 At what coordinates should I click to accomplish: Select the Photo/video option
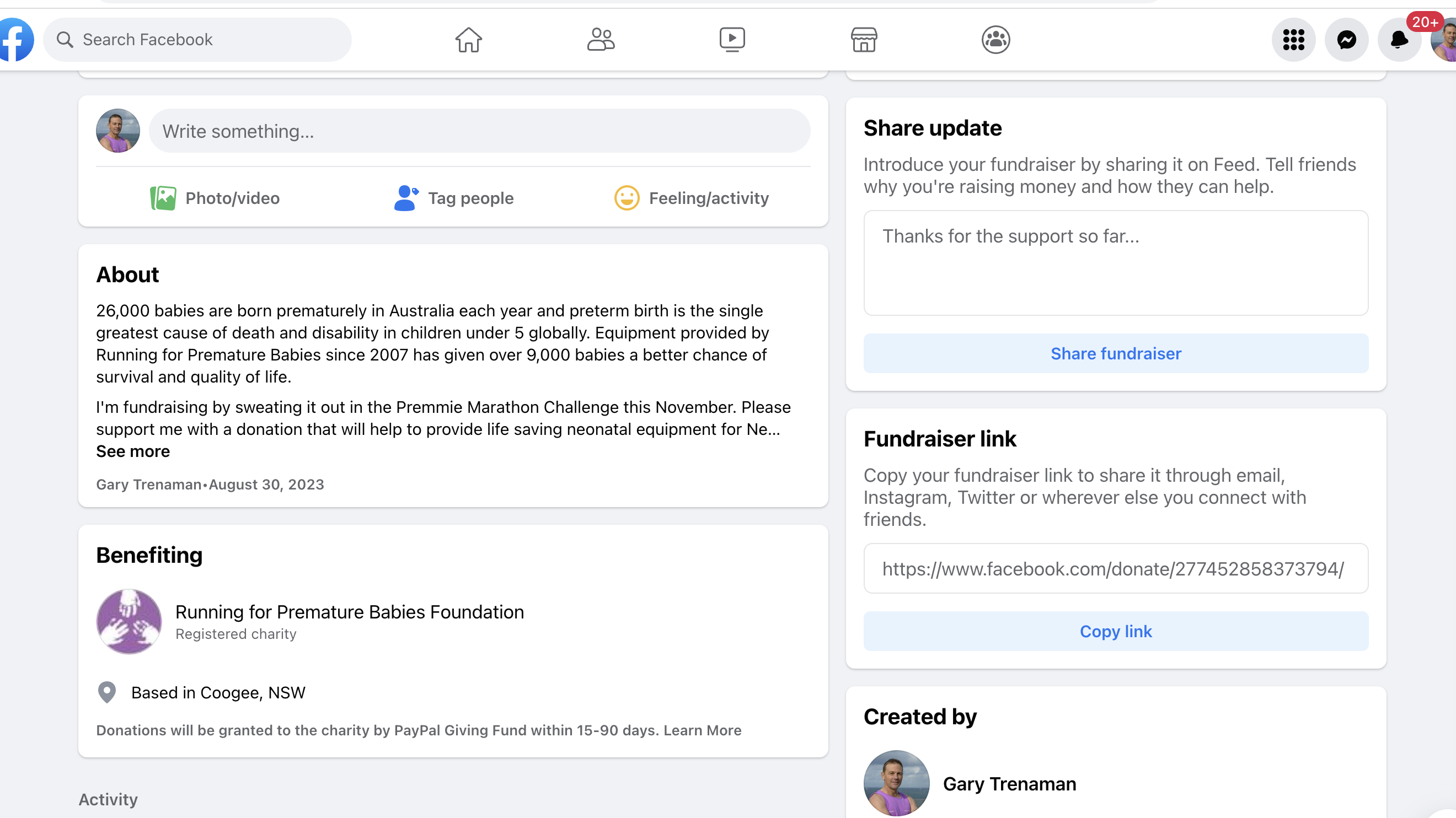pos(215,198)
